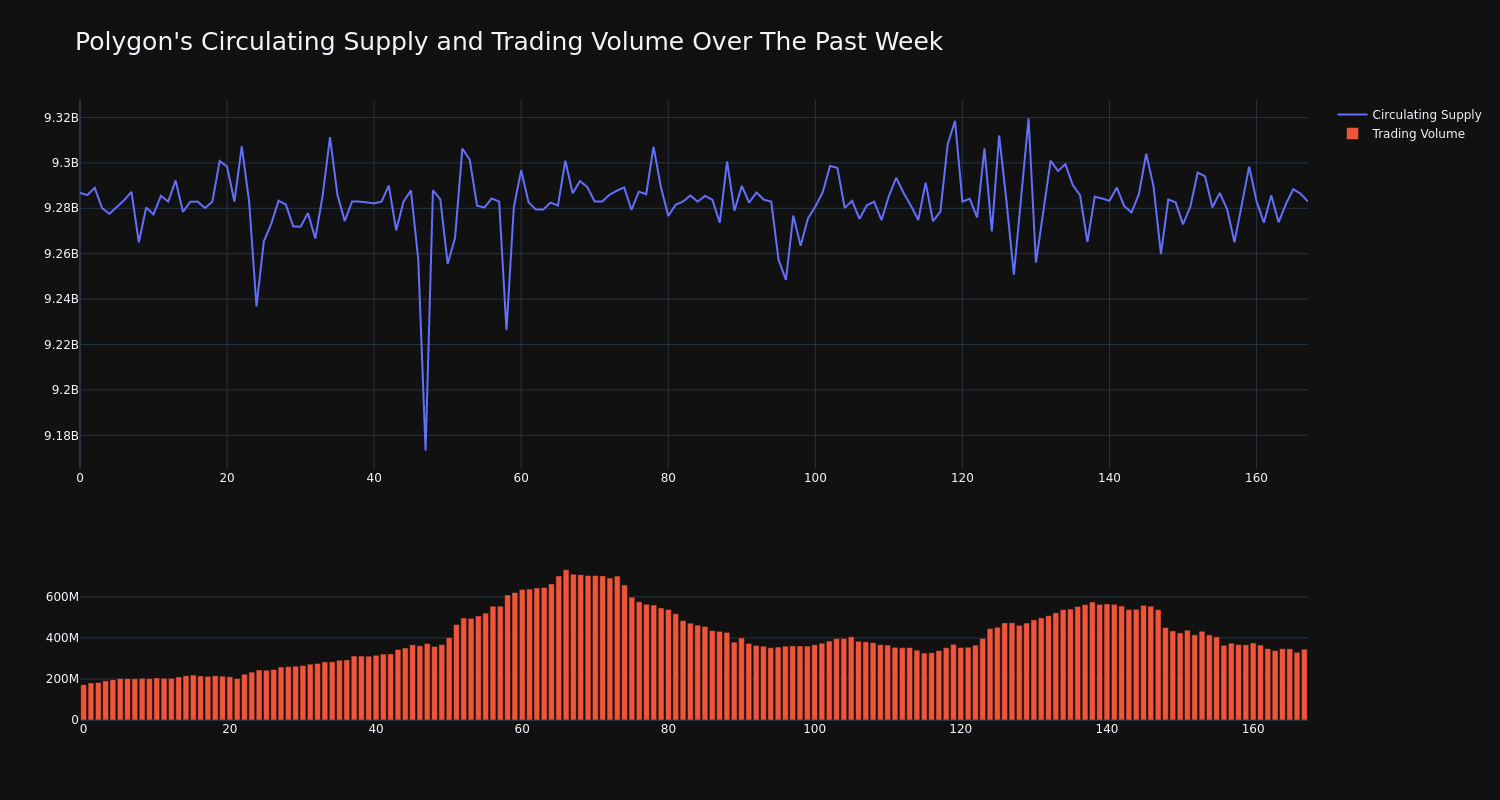
Task: Click the 100 tick on supply chart x-axis
Action: 815,478
